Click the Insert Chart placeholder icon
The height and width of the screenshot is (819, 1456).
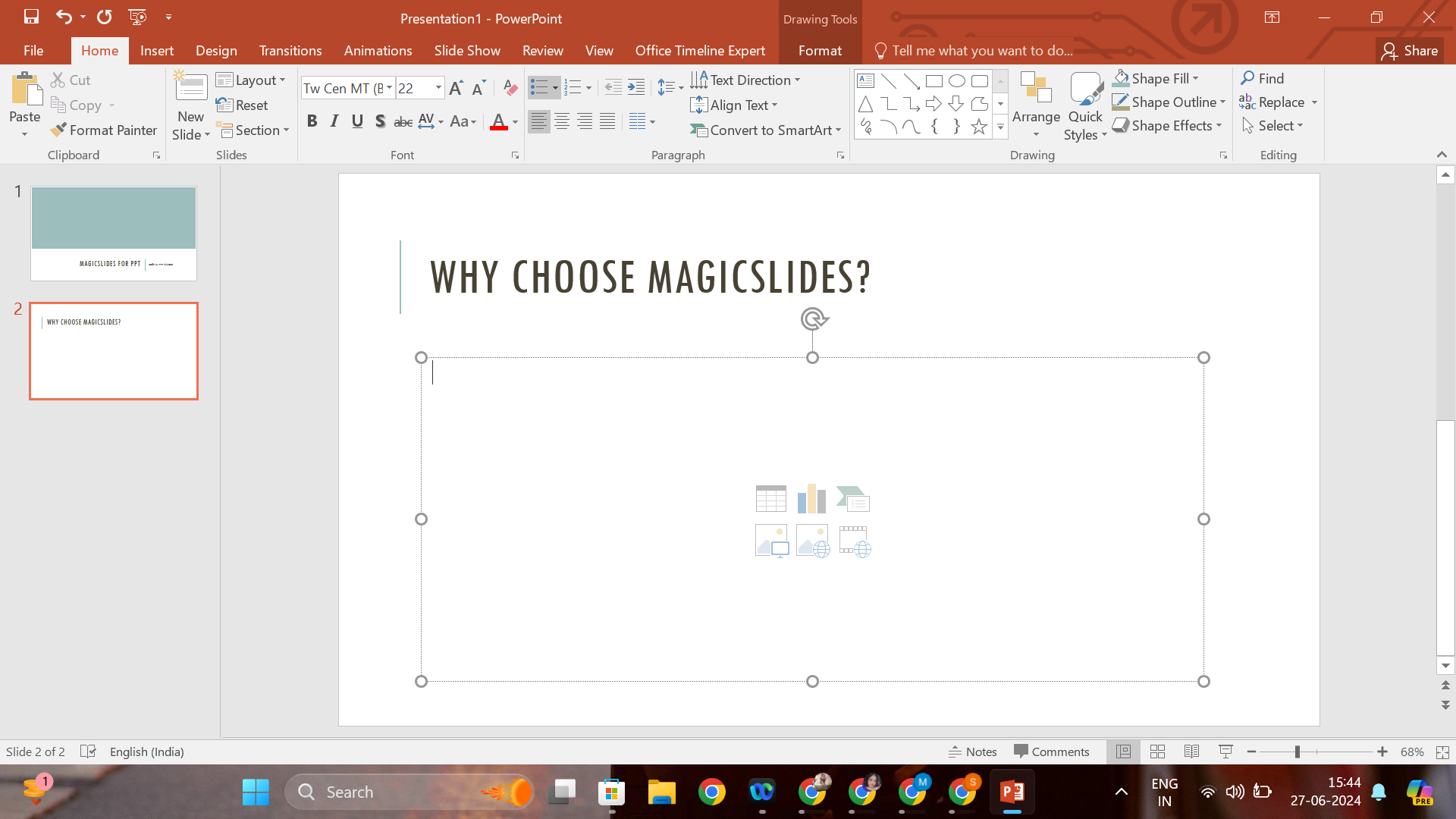(811, 499)
